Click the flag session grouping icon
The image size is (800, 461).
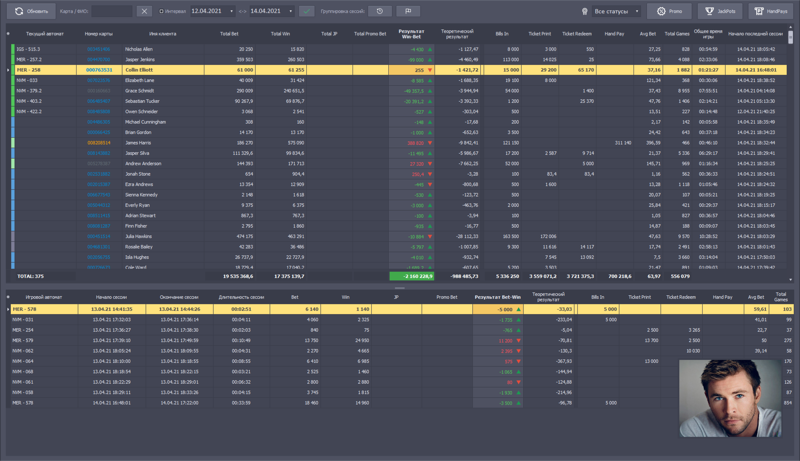click(x=408, y=11)
